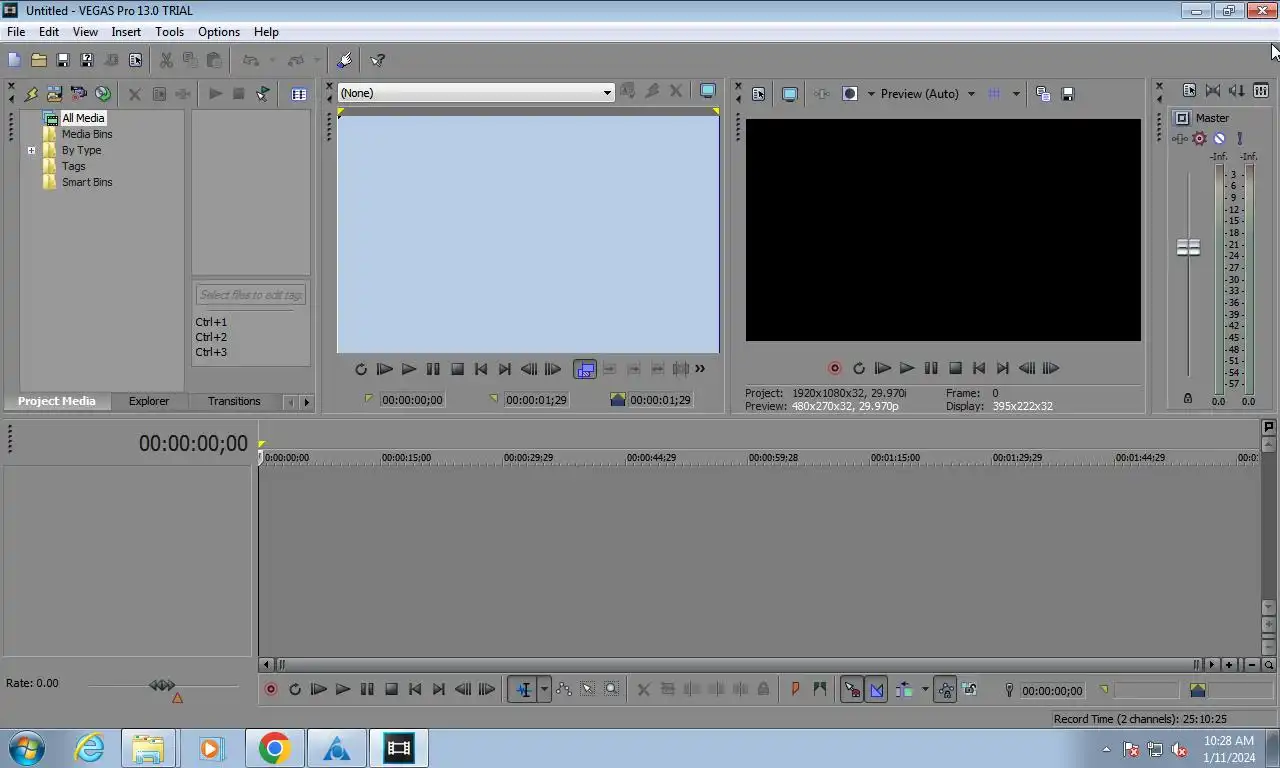Click the timeline Record button
This screenshot has width=1280, height=768.
click(x=271, y=690)
